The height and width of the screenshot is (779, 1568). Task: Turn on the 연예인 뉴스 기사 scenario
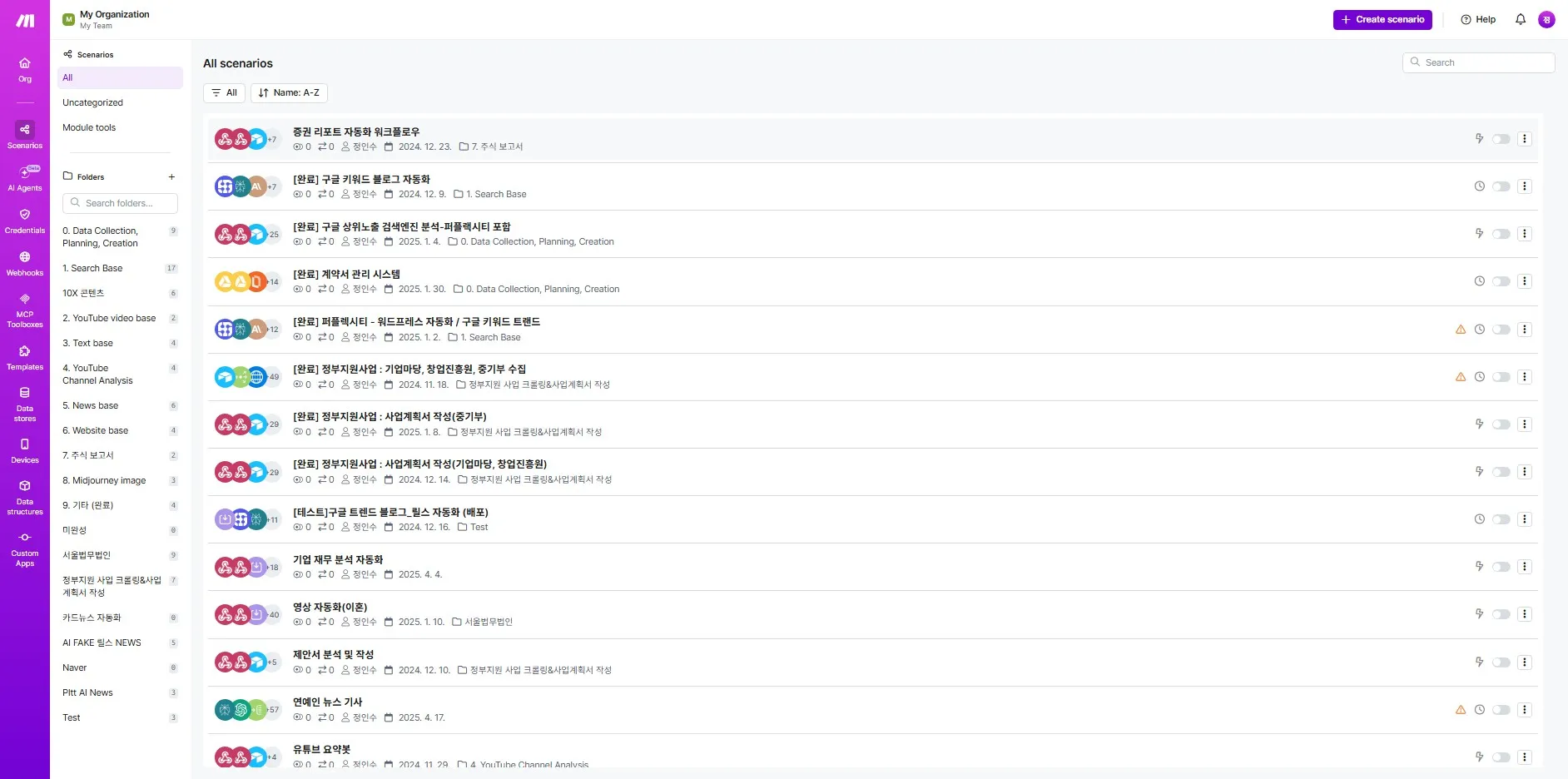(x=1501, y=710)
